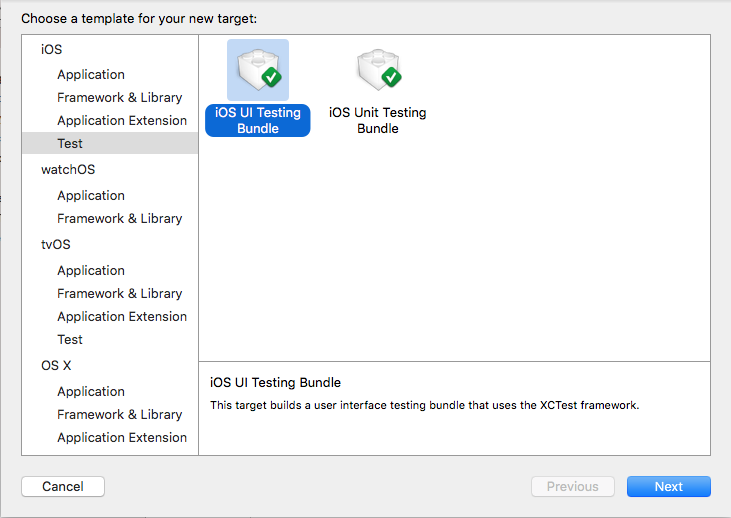The image size is (731, 518).
Task: Select Application Extension under iOS
Action: click(x=122, y=120)
